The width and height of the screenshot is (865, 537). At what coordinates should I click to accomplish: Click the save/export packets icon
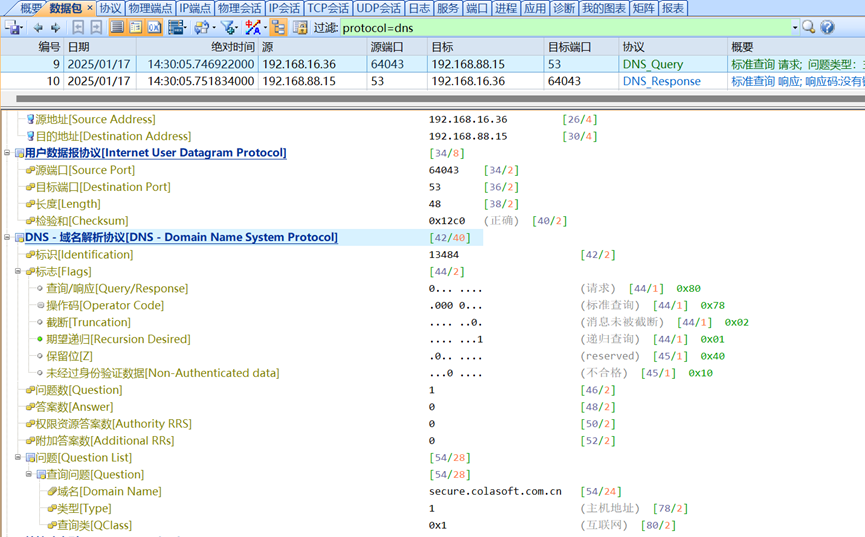click(x=13, y=28)
